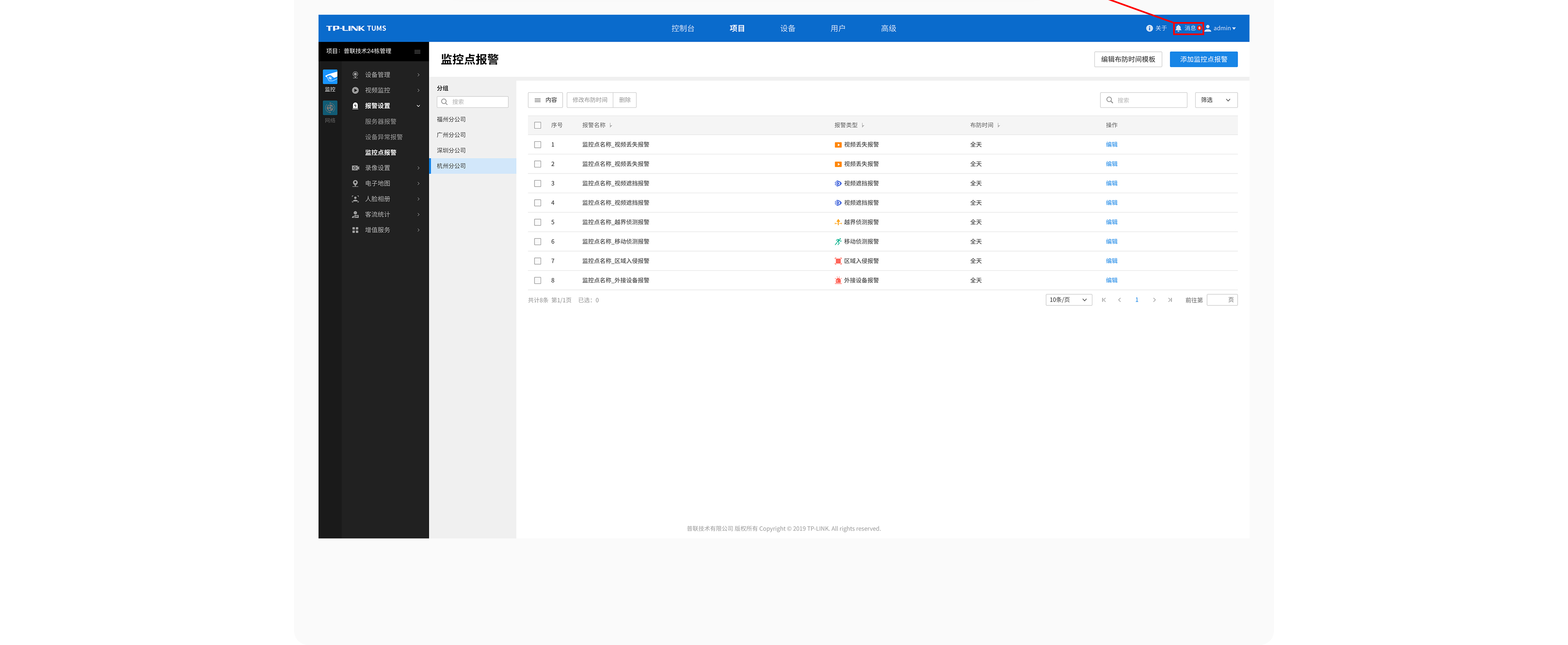Expand 人脸相册 in the sidebar
Screen dimensions: 1568x645
tap(418, 199)
